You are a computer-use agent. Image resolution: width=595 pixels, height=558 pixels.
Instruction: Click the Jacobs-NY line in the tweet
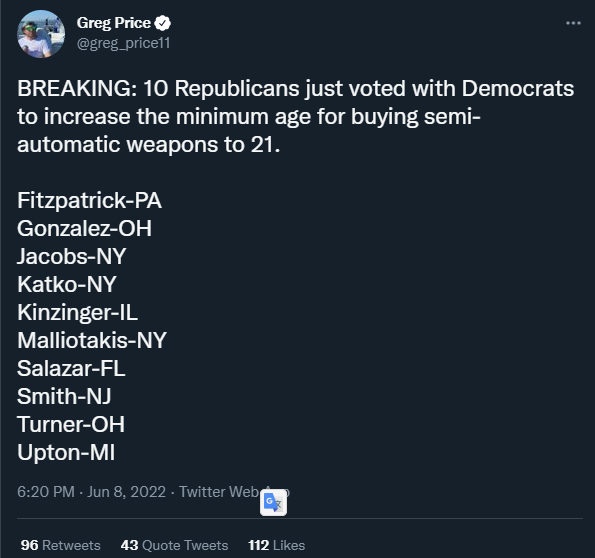(71, 256)
